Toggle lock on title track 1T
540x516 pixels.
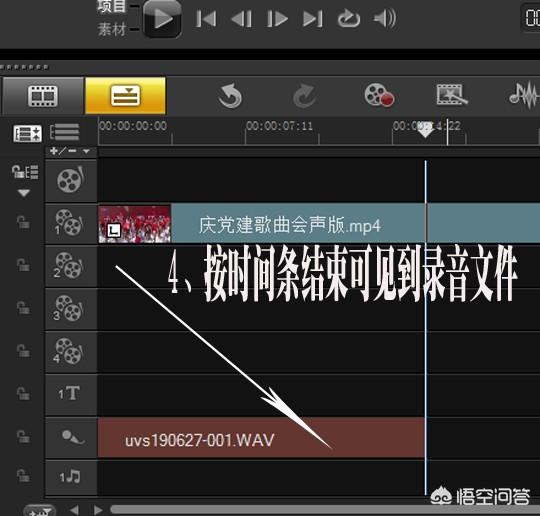pyautogui.click(x=23, y=393)
